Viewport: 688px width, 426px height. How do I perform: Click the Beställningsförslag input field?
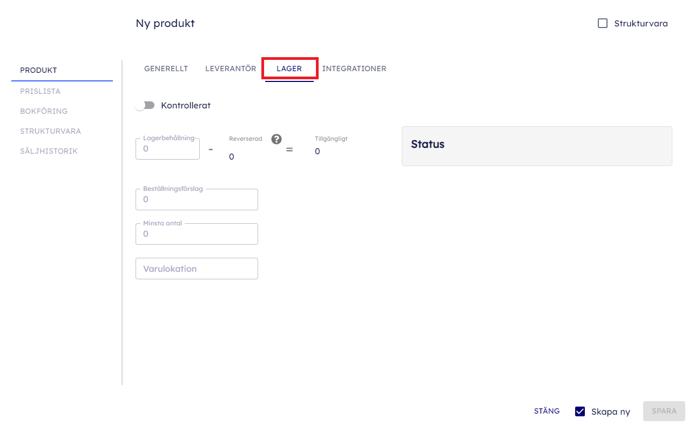pos(196,200)
